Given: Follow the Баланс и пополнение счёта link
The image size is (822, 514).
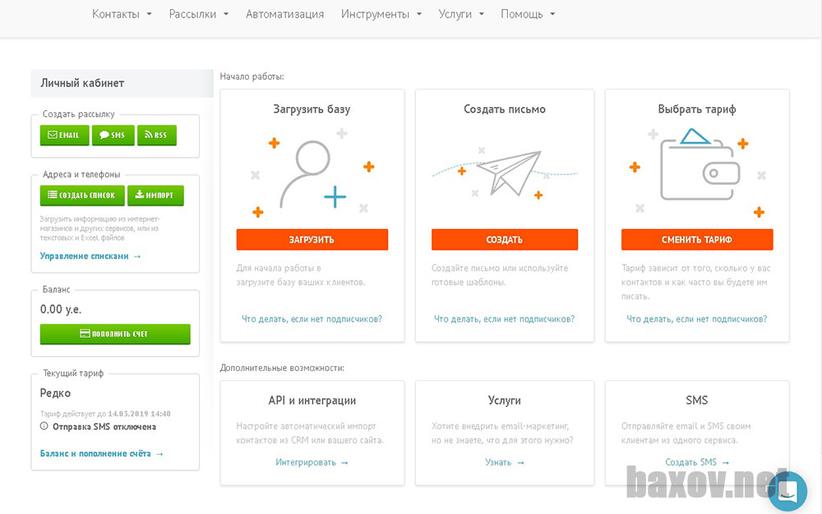Looking at the screenshot, I should [x=102, y=454].
